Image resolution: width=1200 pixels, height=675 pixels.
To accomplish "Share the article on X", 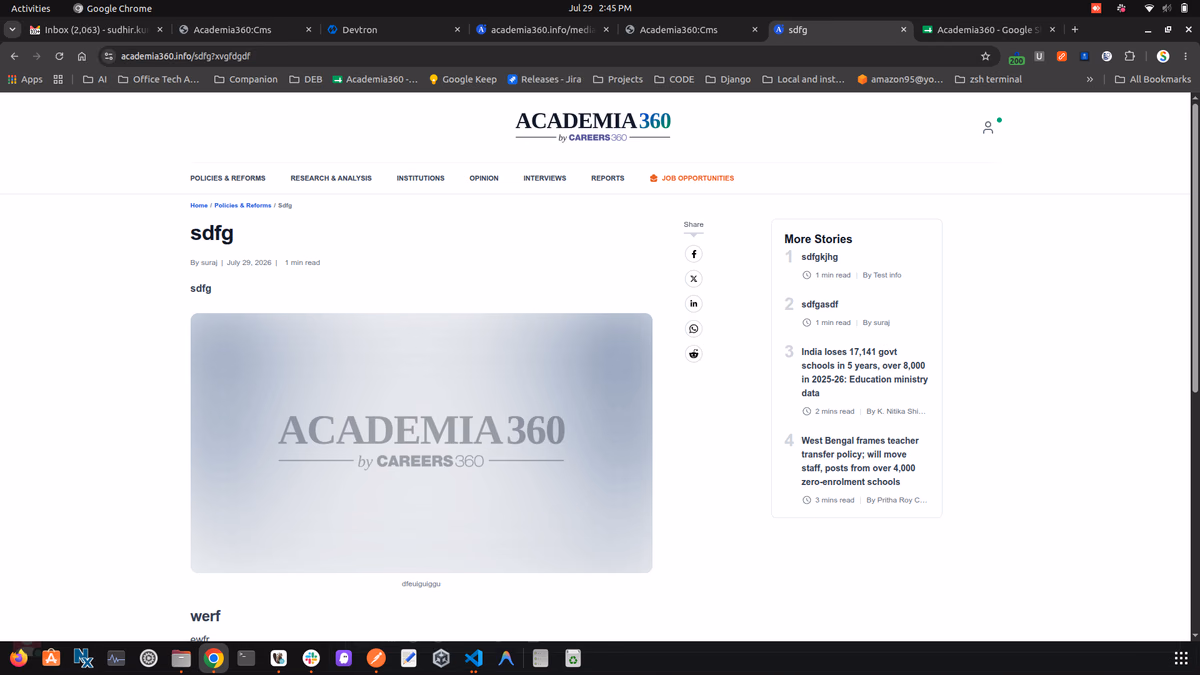I will 693,279.
